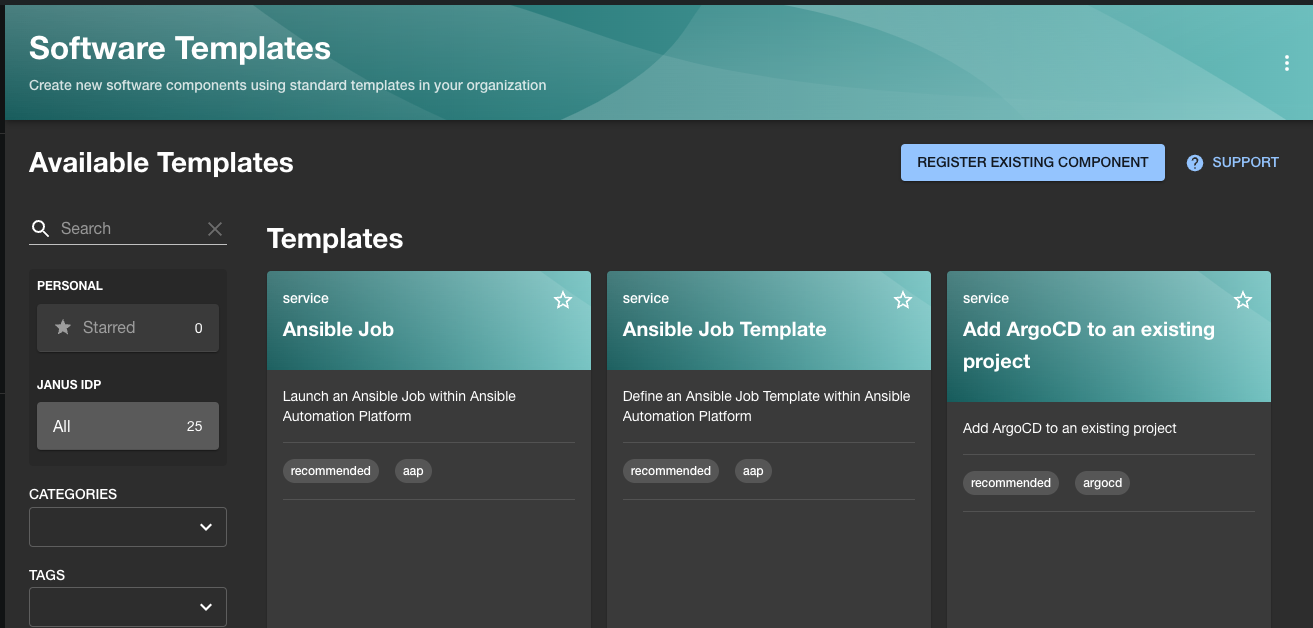Click the CATEGORIES label
1313x628 pixels.
(x=73, y=494)
